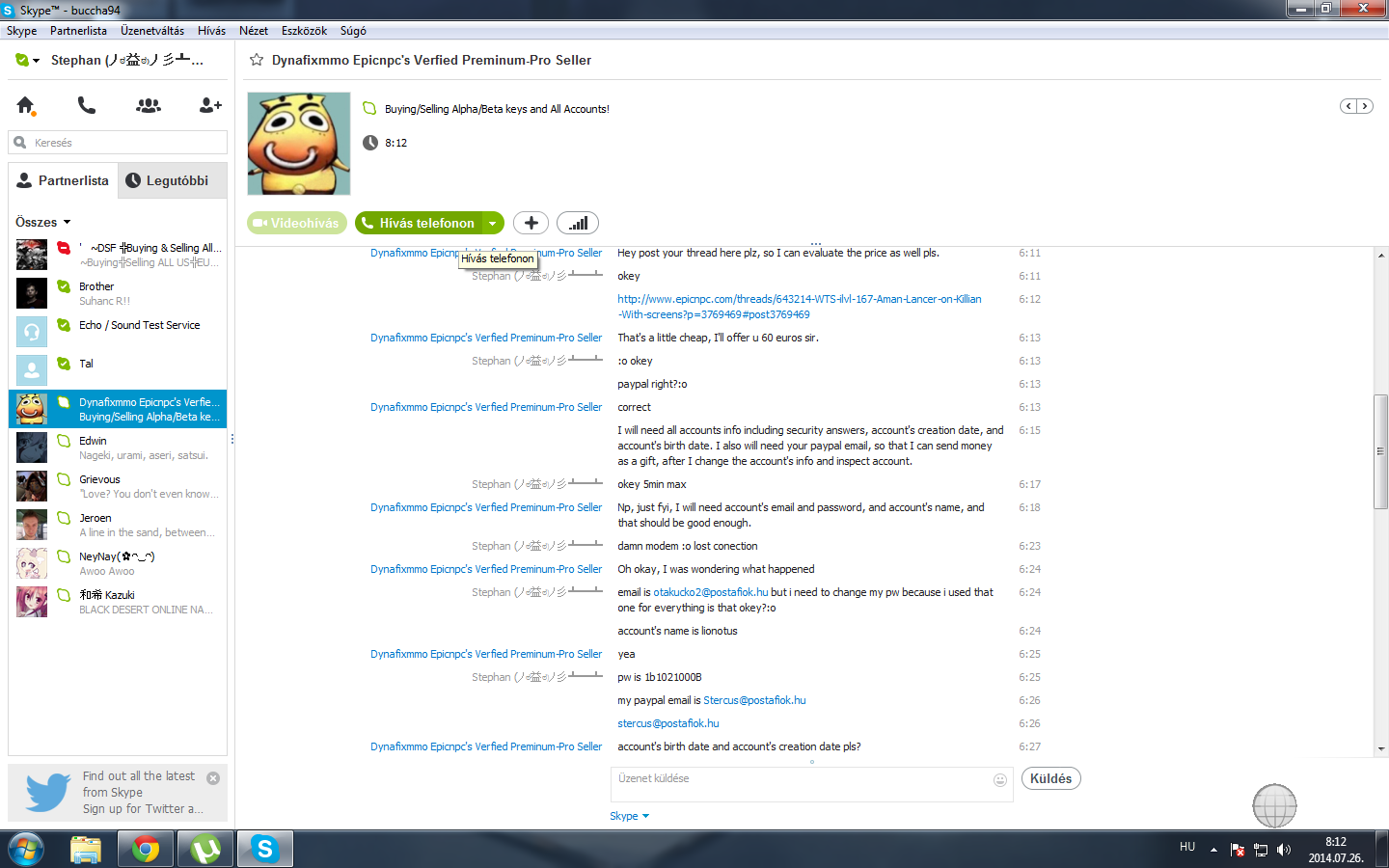
Task: Add conversation to favorites star
Action: pos(257,60)
